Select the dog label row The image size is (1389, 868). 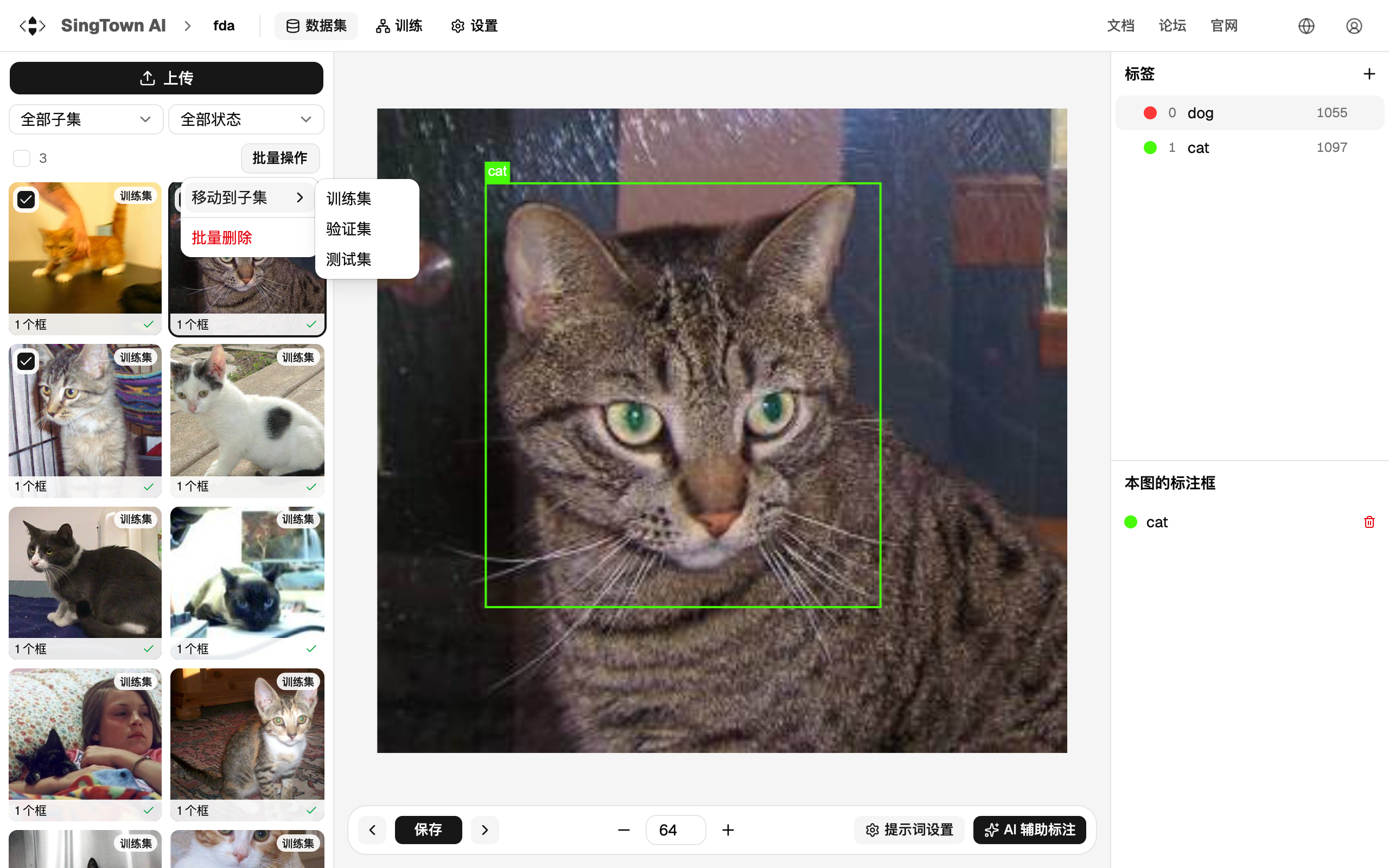tap(1250, 113)
